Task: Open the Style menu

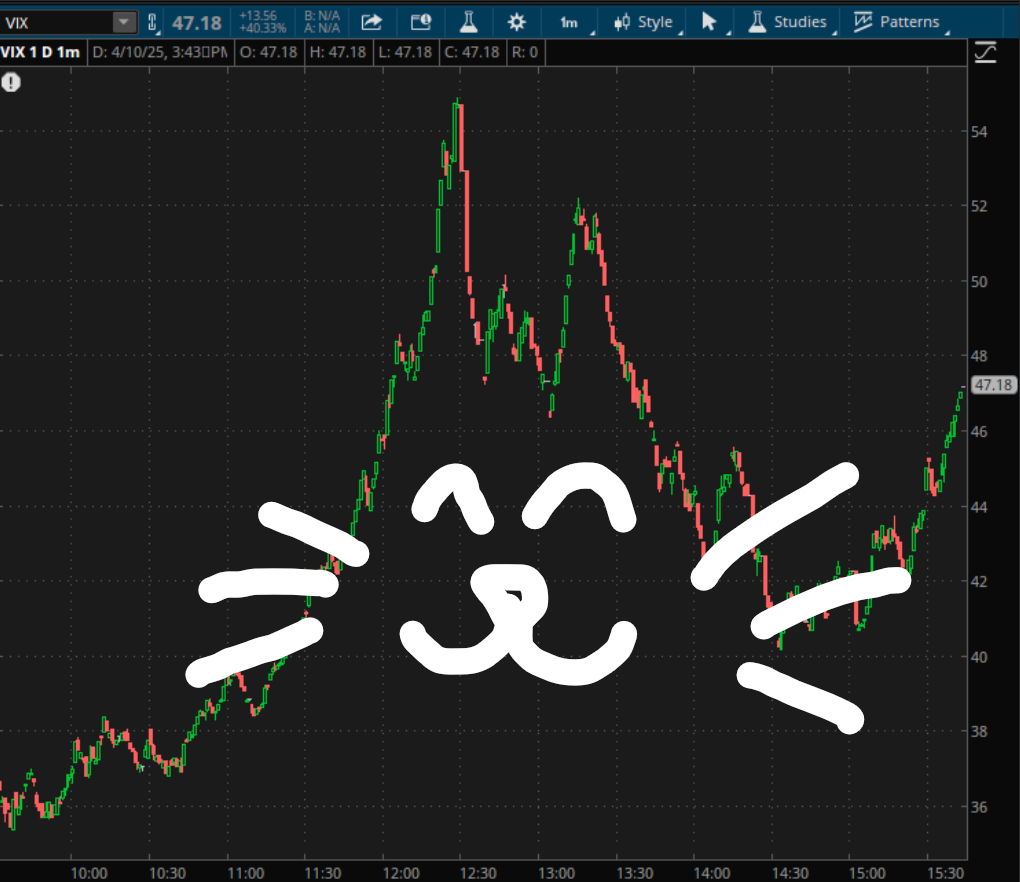Action: click(644, 22)
